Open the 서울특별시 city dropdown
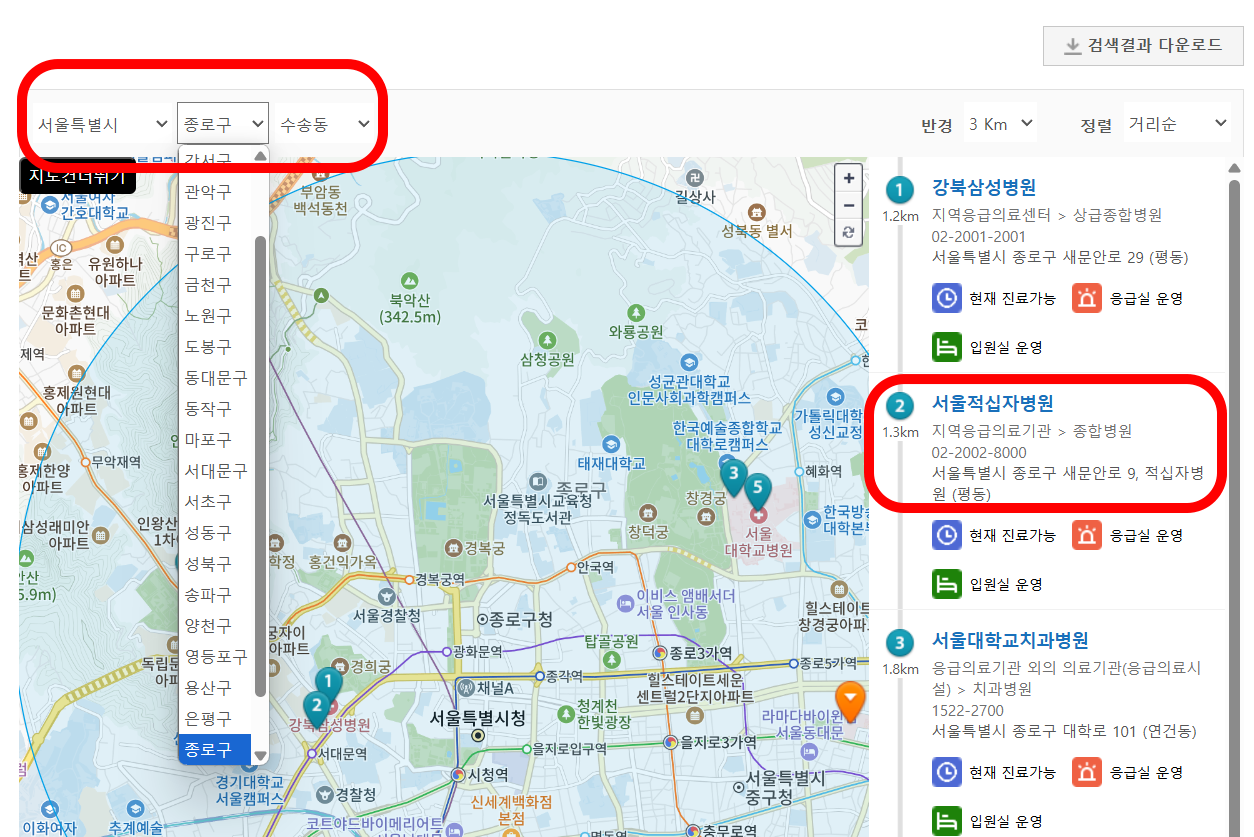The height and width of the screenshot is (837, 1254). 103,124
